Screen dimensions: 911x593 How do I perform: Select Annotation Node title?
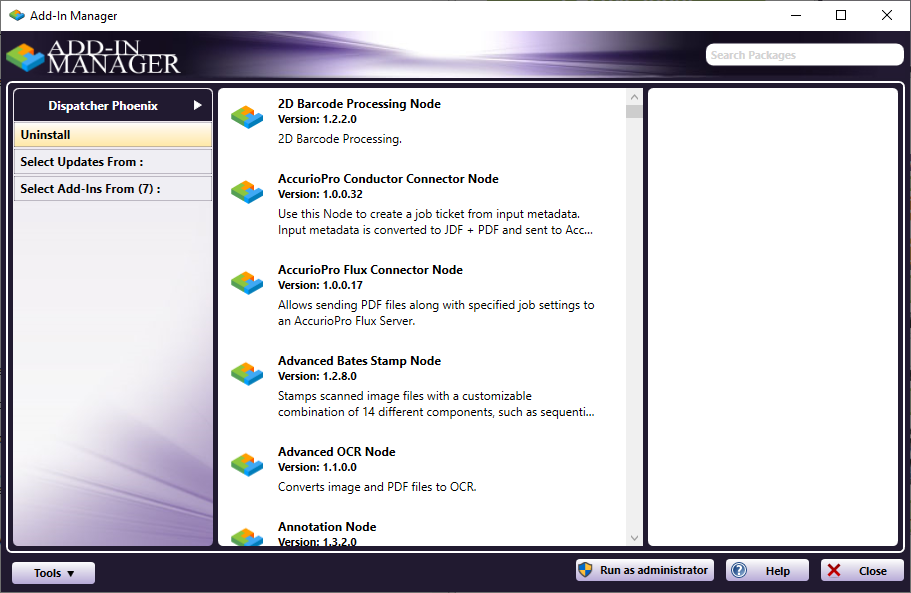point(327,527)
